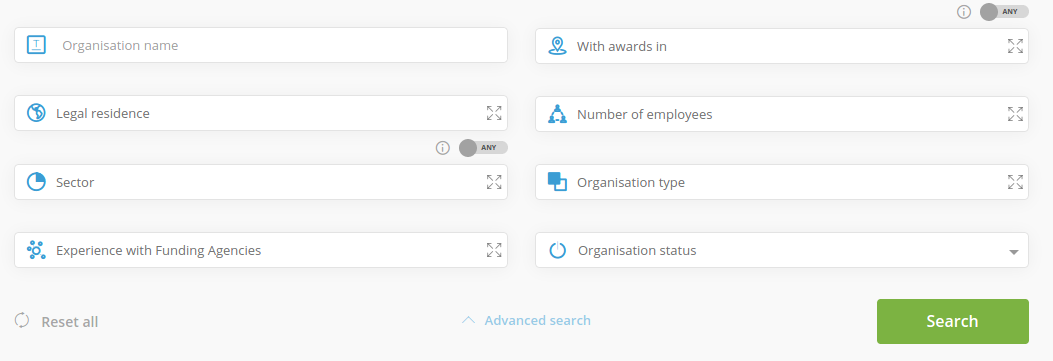Click the Organisation name text icon
Viewport: 1053px width, 361px height.
coord(36,45)
